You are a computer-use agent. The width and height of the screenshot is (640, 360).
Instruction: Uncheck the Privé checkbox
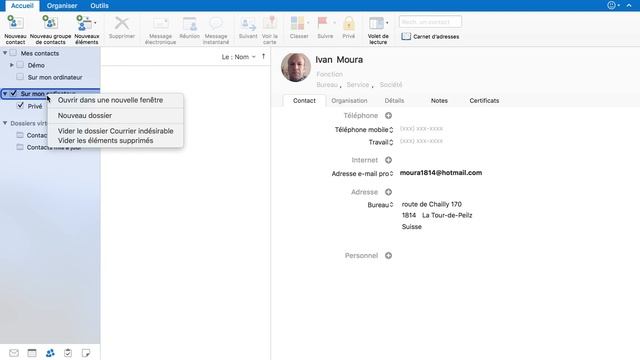(20, 106)
